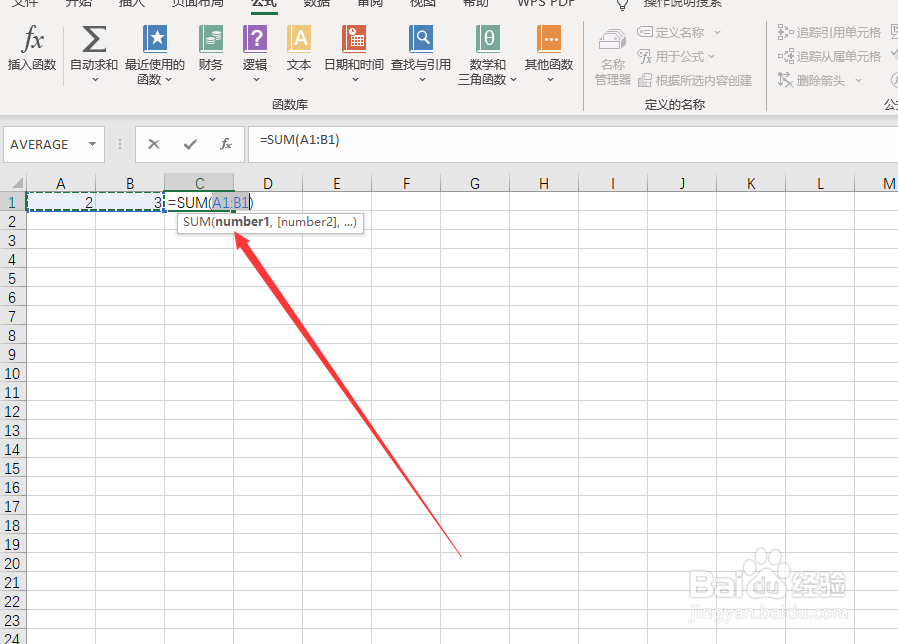Viewport: 898px width, 644px height.
Task: Click Trace Dependents (追踪从属单元格)
Action: [829, 56]
